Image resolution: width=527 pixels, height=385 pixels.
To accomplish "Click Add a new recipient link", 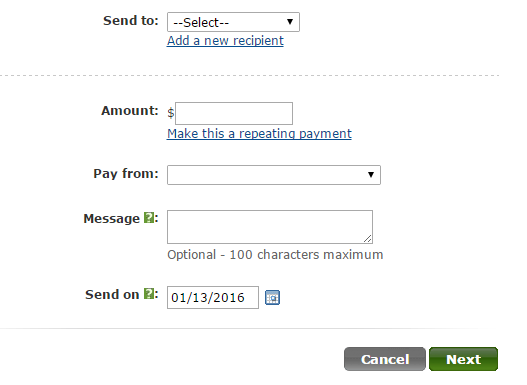I will pyautogui.click(x=225, y=41).
